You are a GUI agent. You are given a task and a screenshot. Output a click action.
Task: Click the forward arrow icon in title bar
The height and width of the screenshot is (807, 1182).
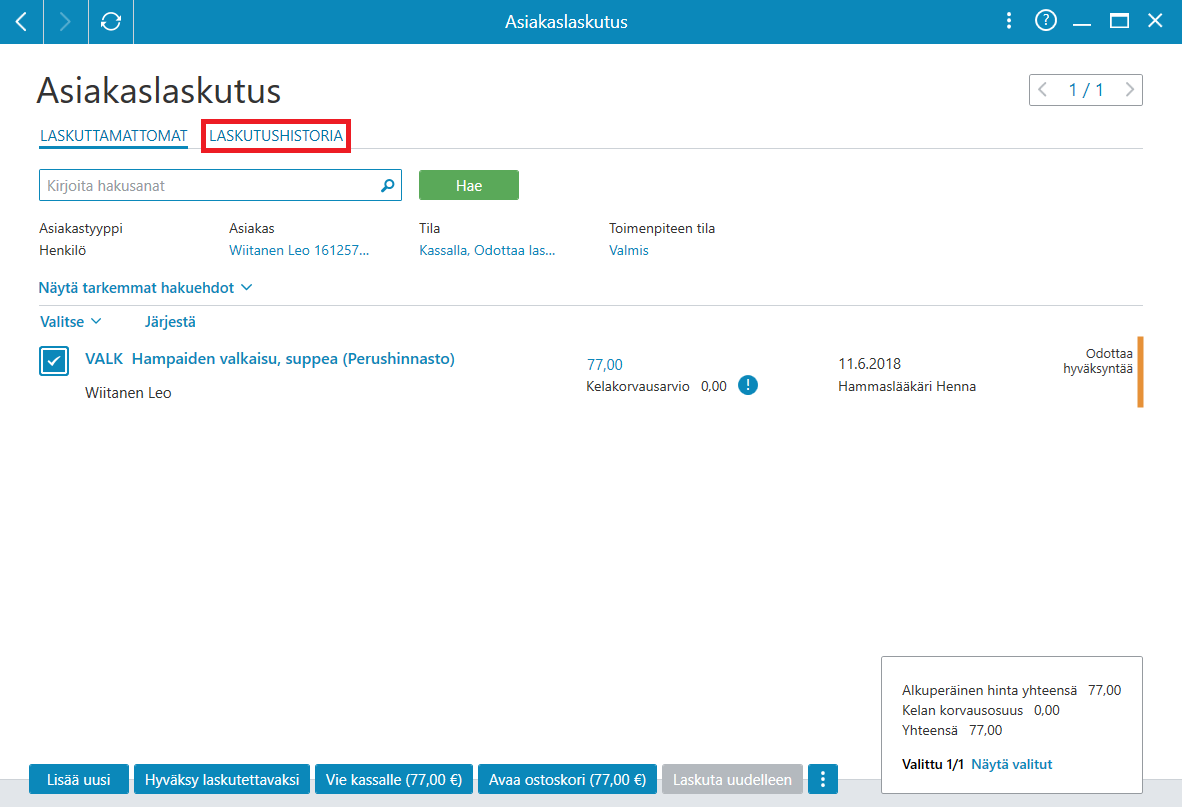coord(66,22)
